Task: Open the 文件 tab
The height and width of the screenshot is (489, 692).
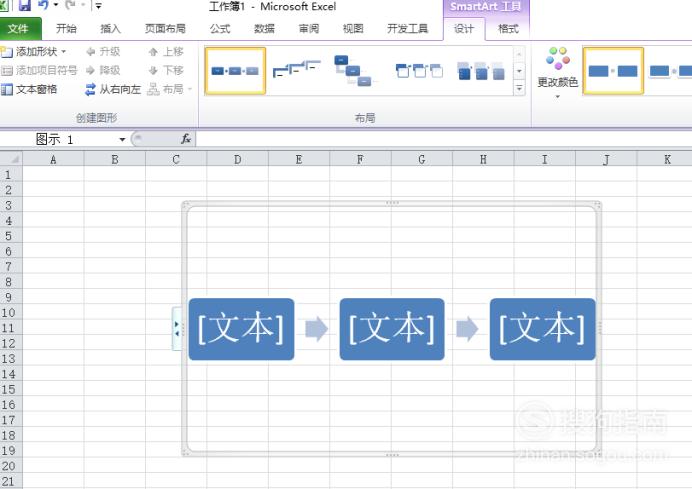Action: click(x=19, y=29)
